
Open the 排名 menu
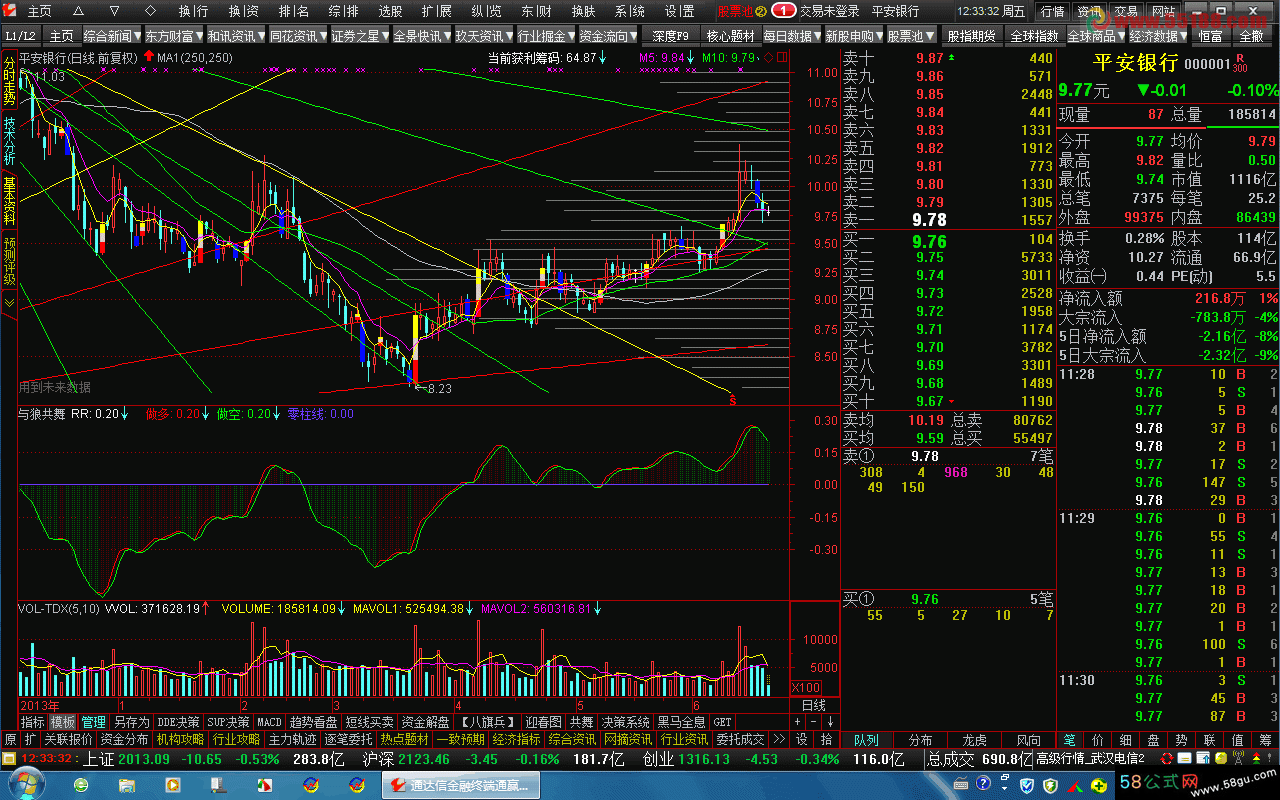point(294,11)
